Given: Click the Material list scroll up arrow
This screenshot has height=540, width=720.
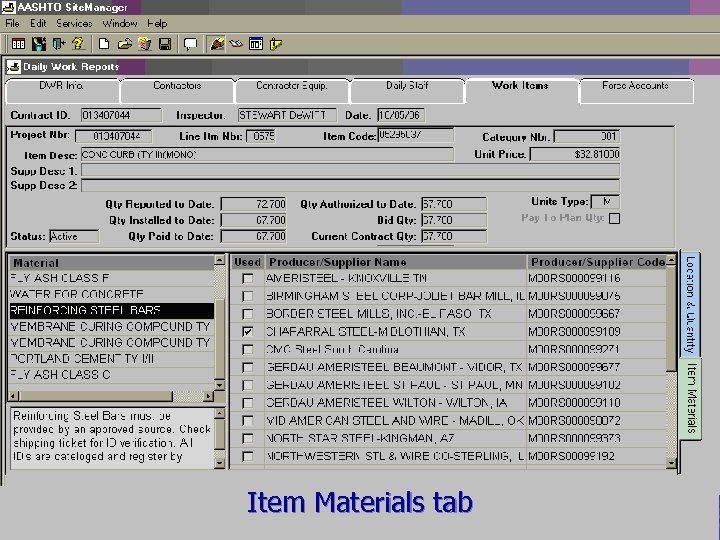Looking at the screenshot, I should pyautogui.click(x=219, y=261).
